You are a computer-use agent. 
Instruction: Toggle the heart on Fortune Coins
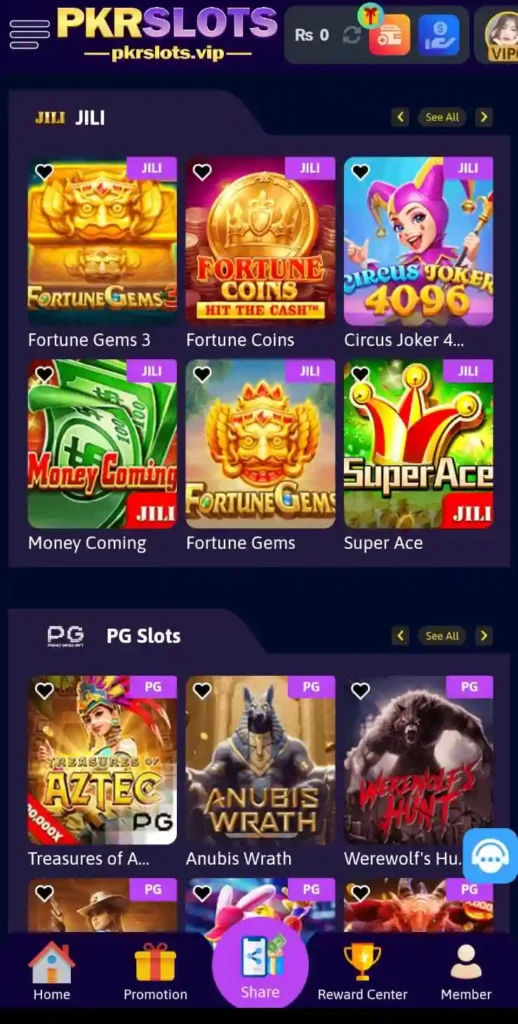202,172
